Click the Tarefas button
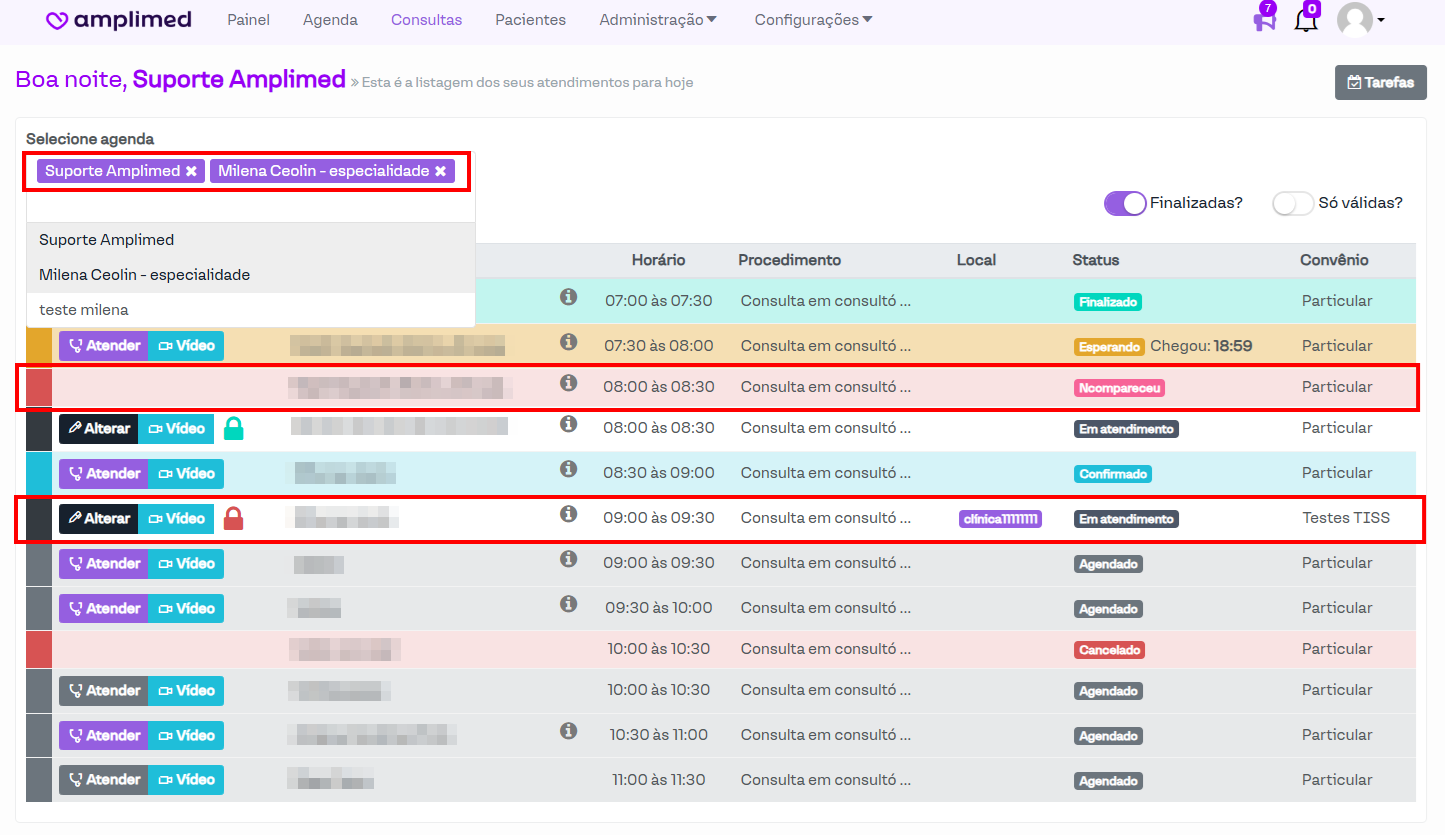1445x835 pixels. coord(1380,82)
